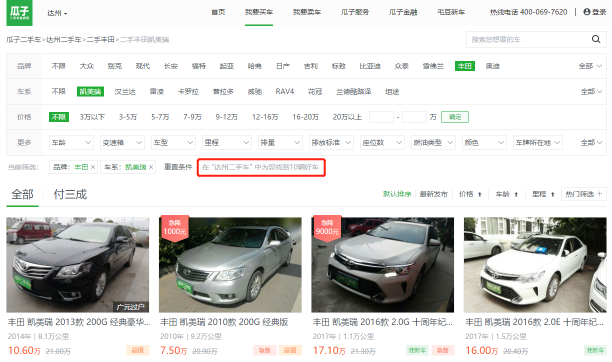The image size is (612, 362).
Task: Select the highlighted 丰田 brand
Action: pyautogui.click(x=465, y=66)
